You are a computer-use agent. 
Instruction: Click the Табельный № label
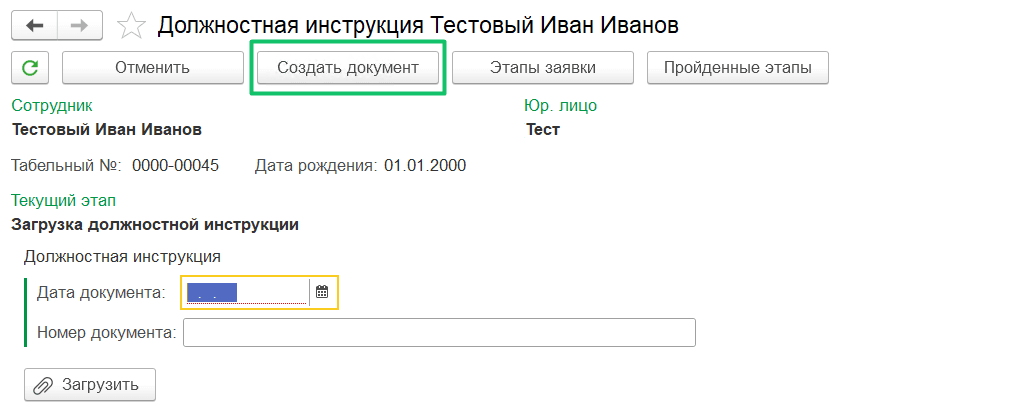coord(66,166)
